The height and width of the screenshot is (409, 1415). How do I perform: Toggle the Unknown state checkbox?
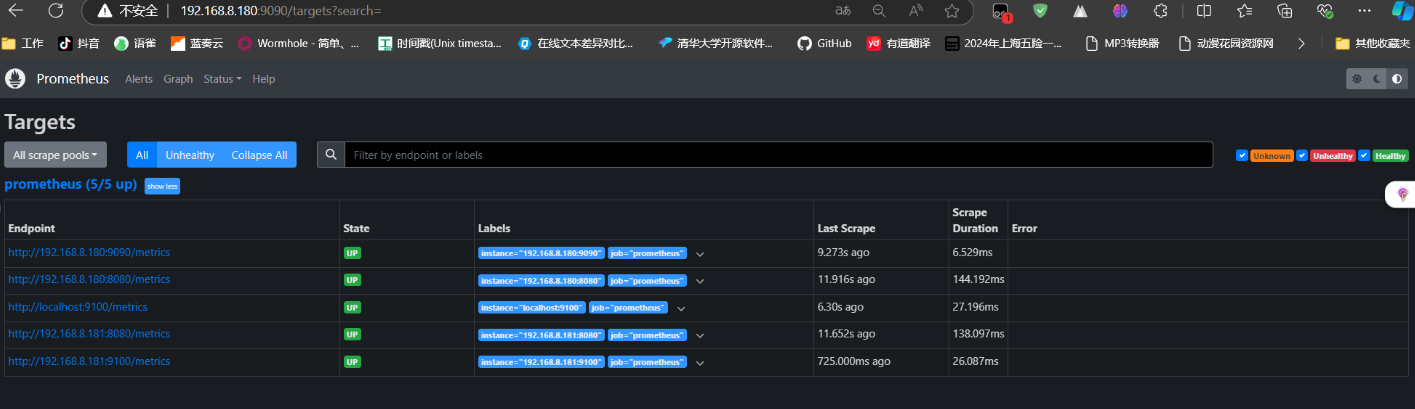tap(1242, 155)
